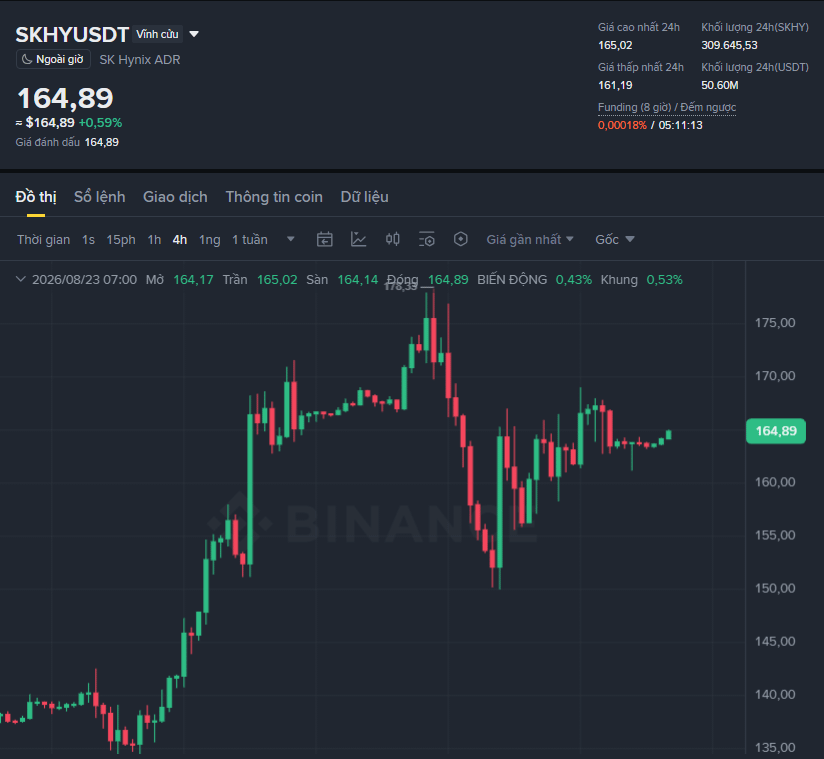Image resolution: width=824 pixels, height=759 pixels.
Task: Open the Dữ liệu tab
Action: coord(364,197)
